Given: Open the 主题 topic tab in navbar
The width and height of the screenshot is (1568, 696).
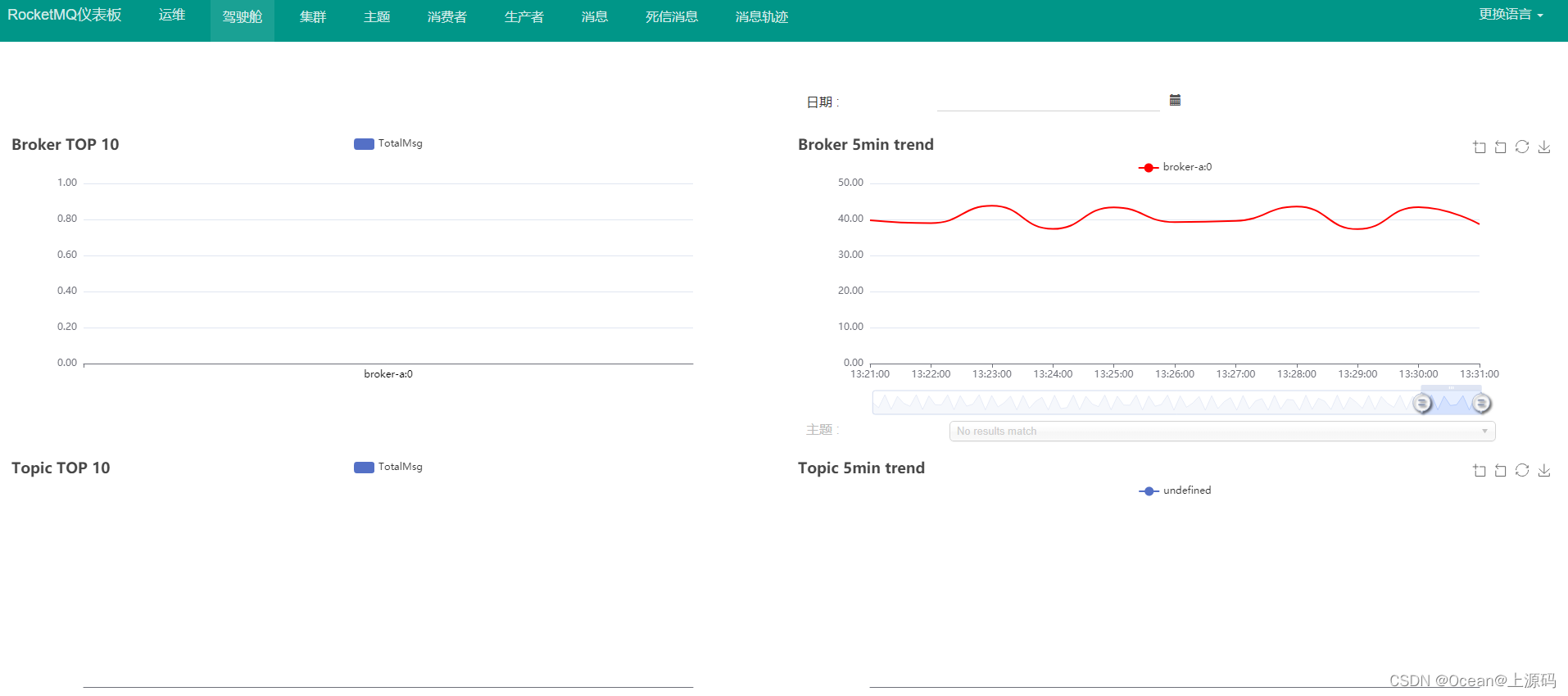Looking at the screenshot, I should (x=377, y=16).
